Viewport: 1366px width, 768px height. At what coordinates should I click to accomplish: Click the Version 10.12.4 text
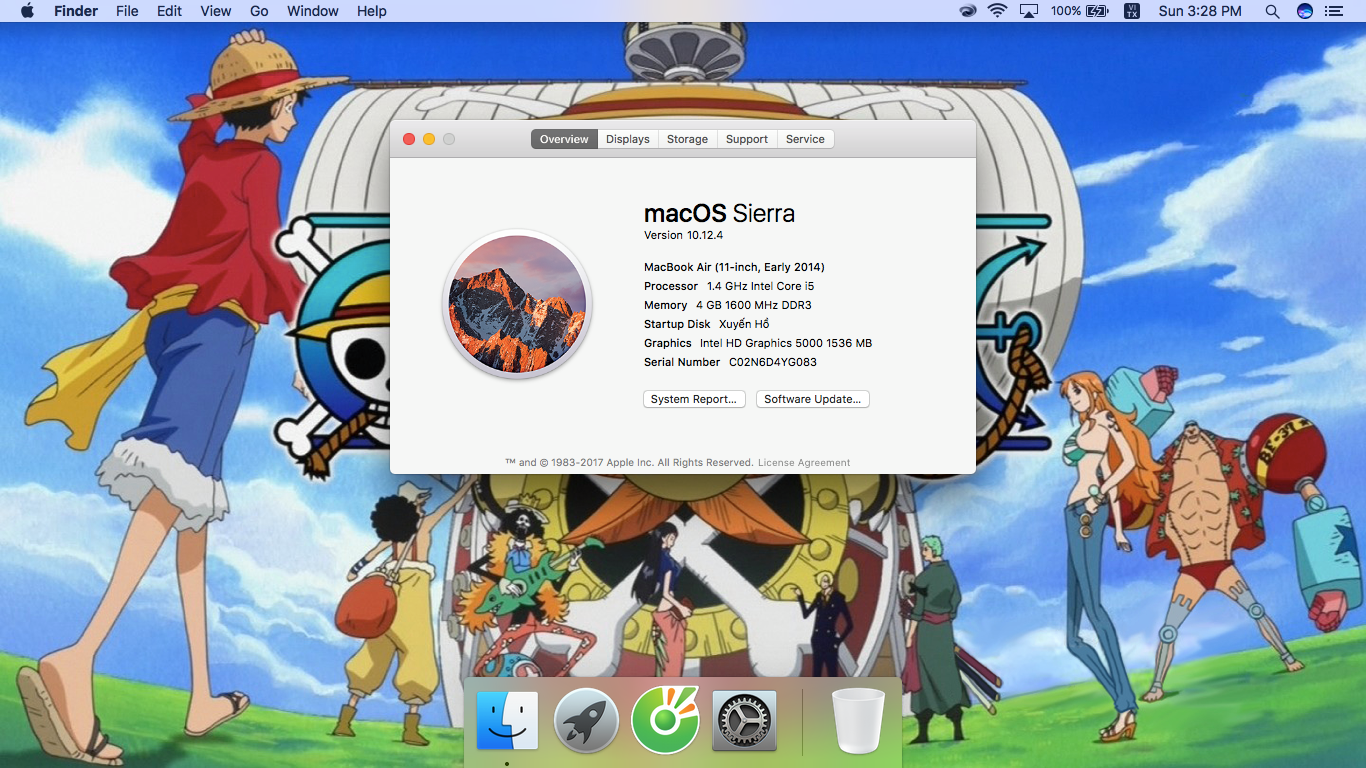(683, 235)
